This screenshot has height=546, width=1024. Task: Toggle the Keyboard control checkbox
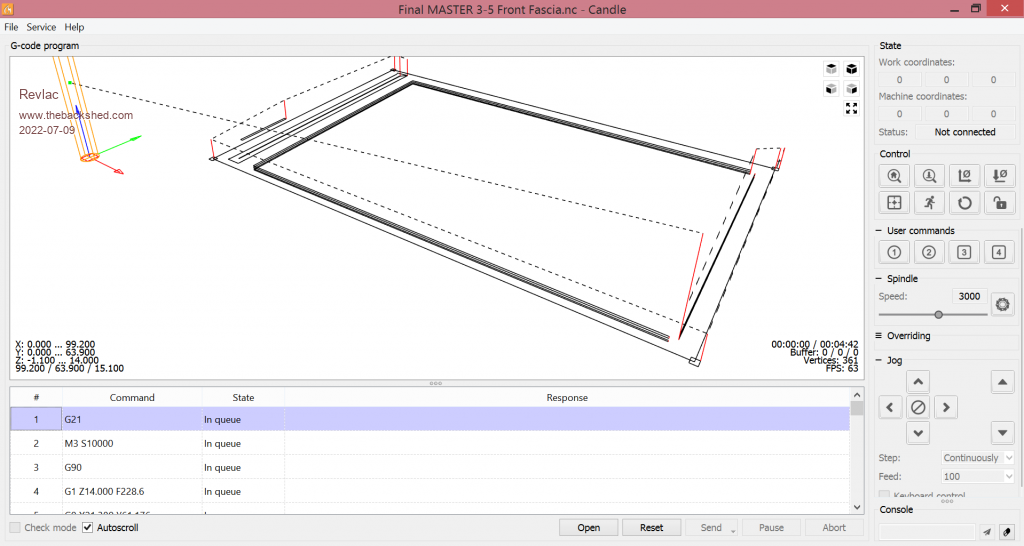tap(884, 495)
